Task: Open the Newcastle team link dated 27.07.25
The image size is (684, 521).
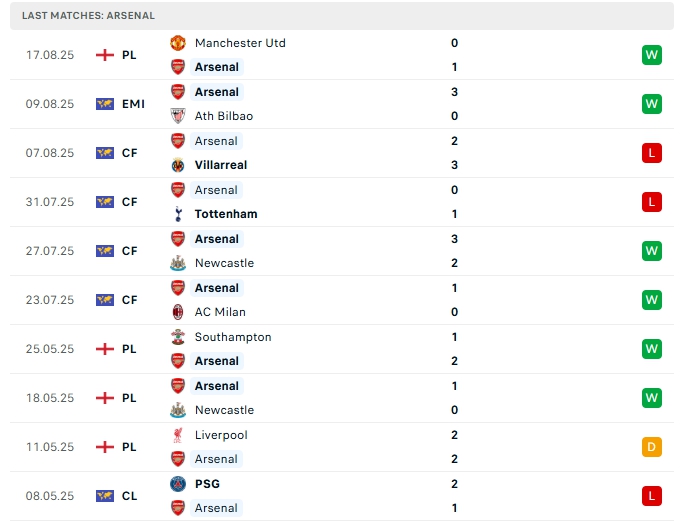Action: click(x=224, y=263)
